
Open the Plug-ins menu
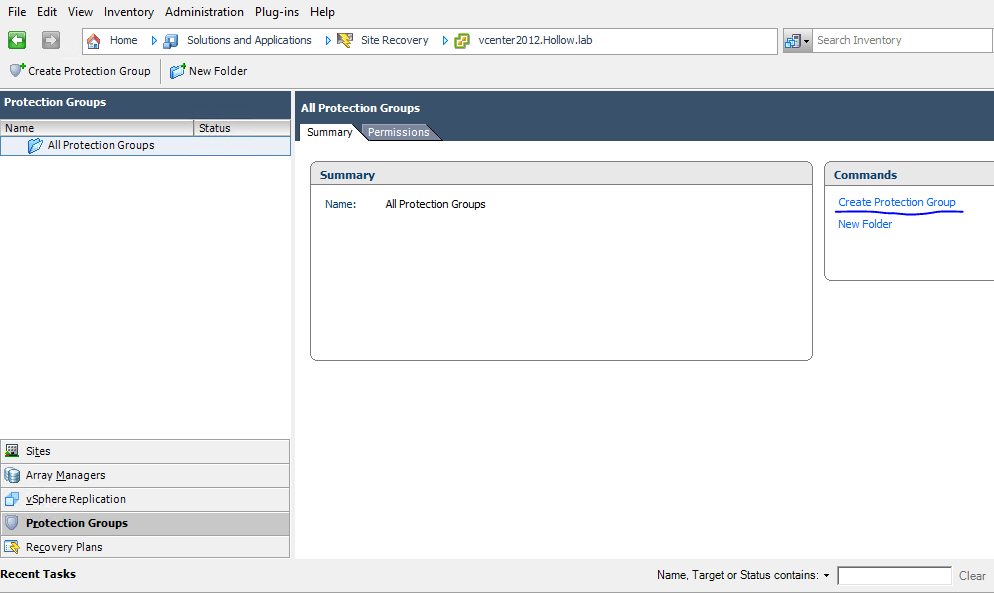click(277, 12)
